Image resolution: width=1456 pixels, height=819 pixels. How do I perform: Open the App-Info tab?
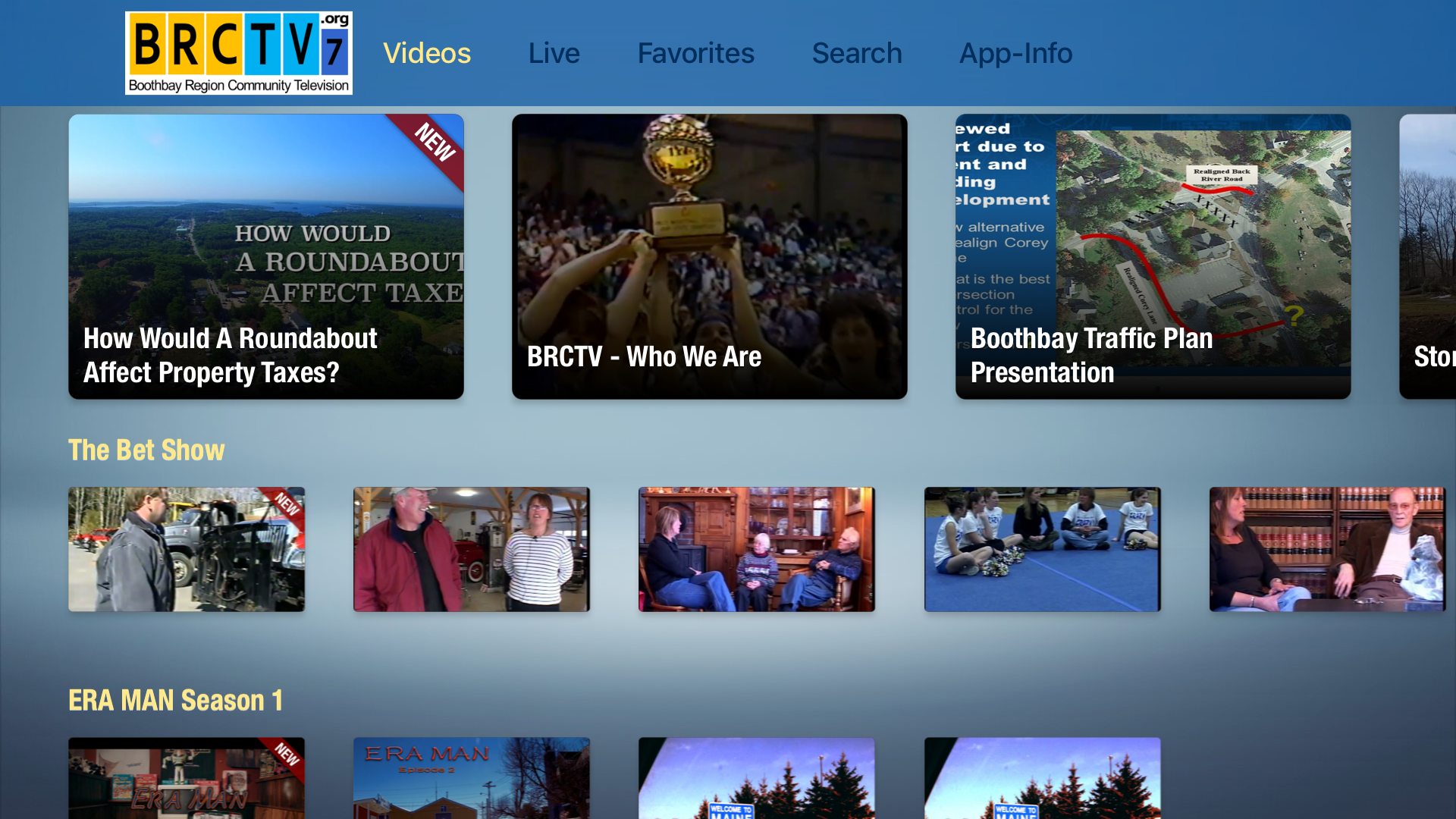pyautogui.click(x=1015, y=53)
